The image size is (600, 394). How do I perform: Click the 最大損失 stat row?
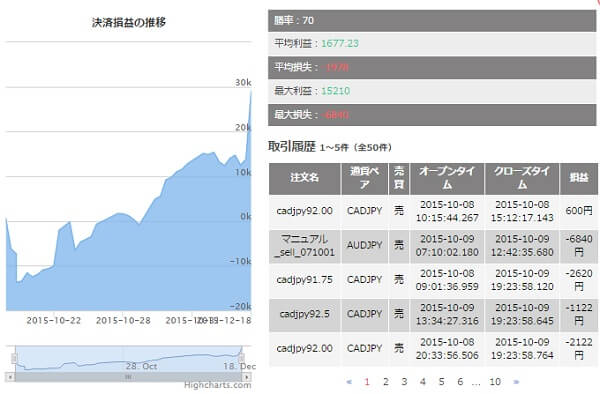point(432,115)
